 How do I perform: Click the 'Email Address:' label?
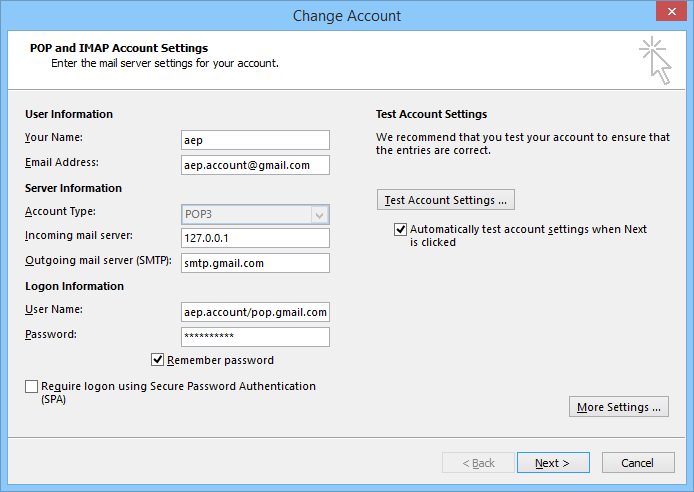coord(62,162)
